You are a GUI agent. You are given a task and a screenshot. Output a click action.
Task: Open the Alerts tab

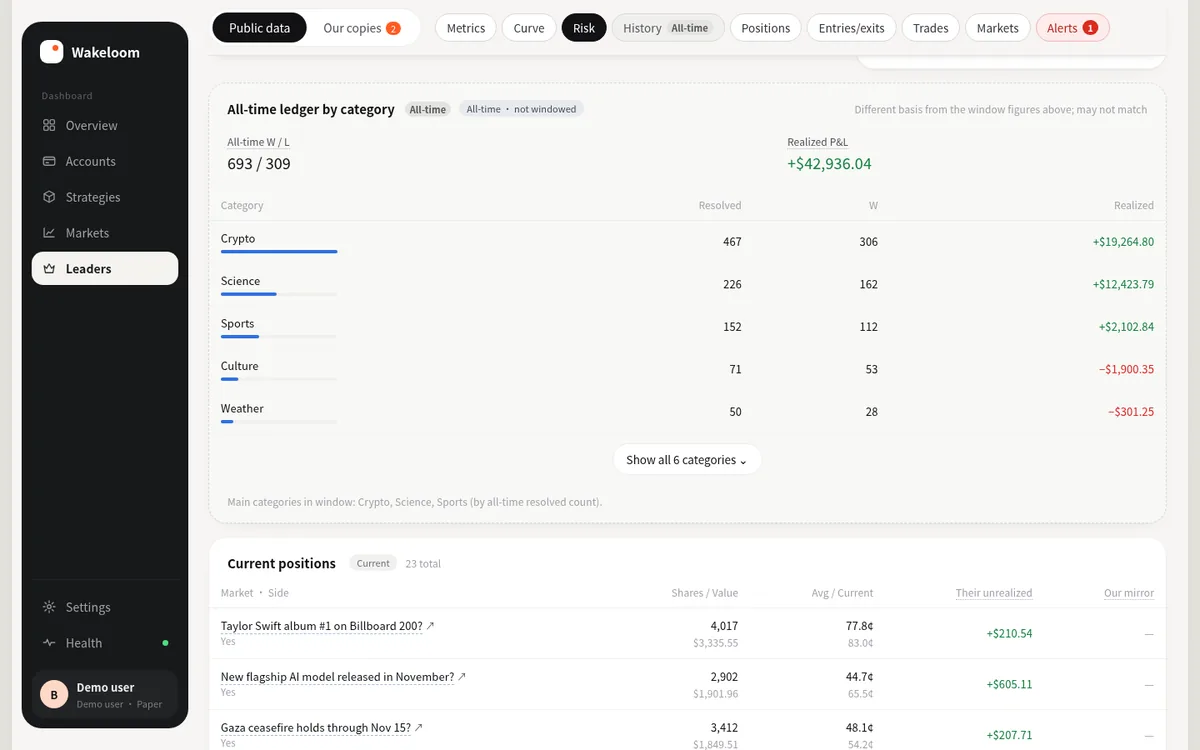[x=1073, y=28]
